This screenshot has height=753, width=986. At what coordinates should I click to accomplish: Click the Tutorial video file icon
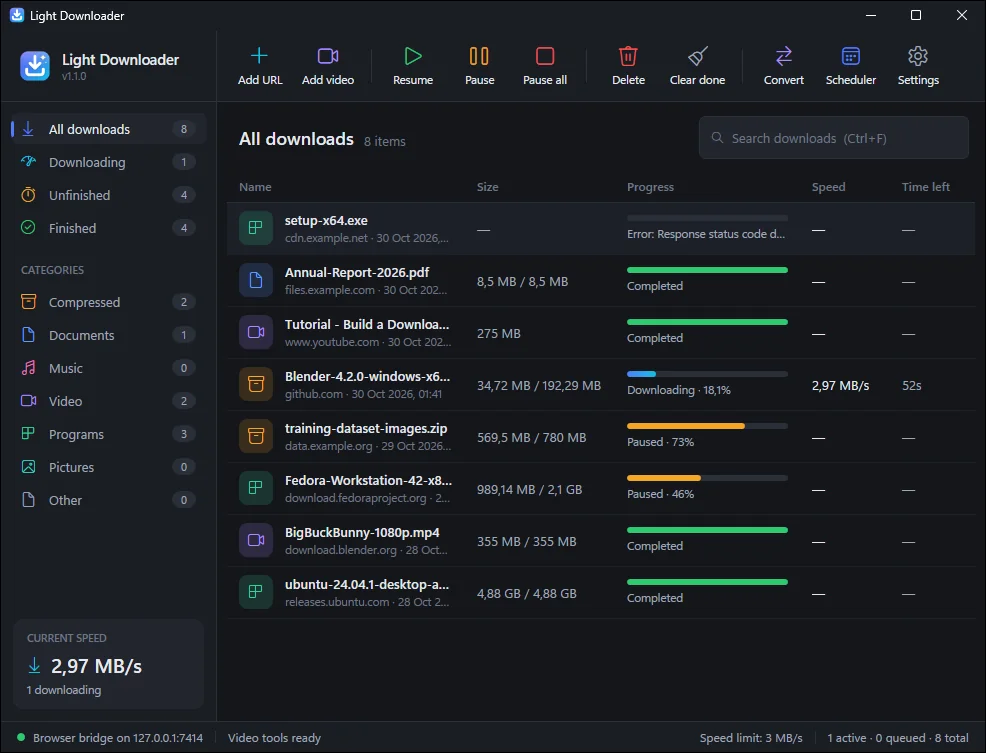coord(255,332)
